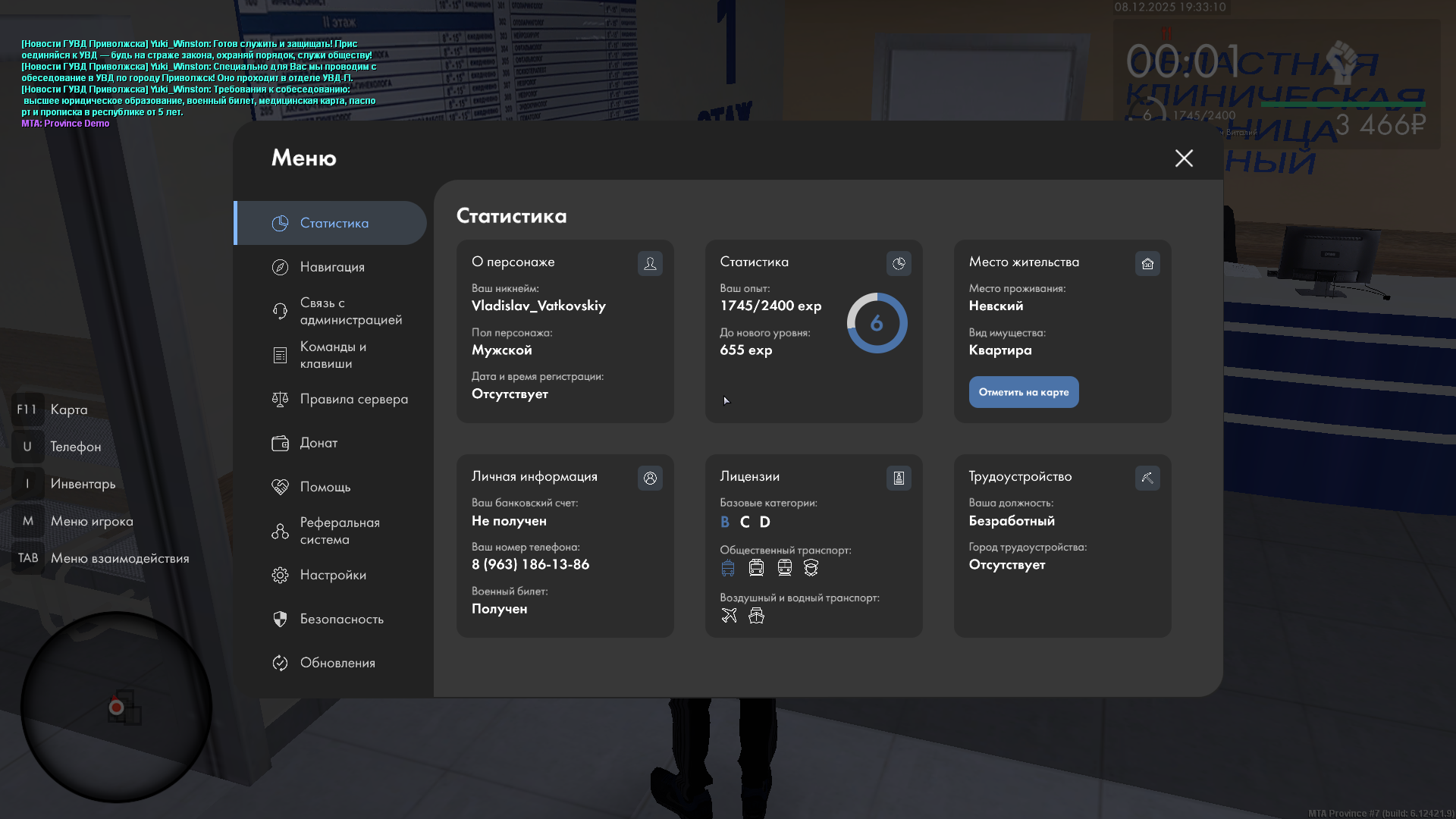This screenshot has width=1456, height=819.
Task: Click the license document icon in Лицензии card
Action: coord(899,478)
